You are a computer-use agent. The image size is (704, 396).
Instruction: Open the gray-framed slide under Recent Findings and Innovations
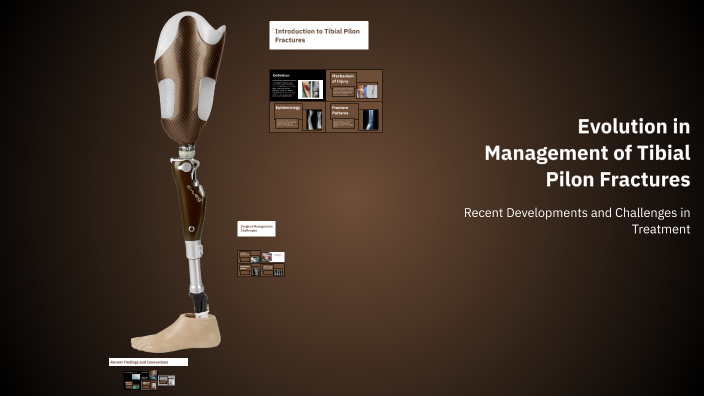click(167, 381)
